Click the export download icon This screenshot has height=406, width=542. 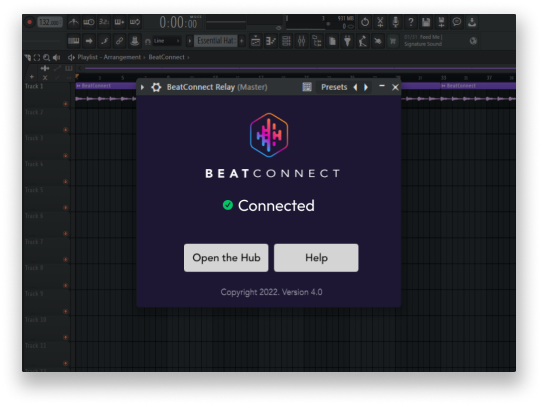click(x=472, y=22)
